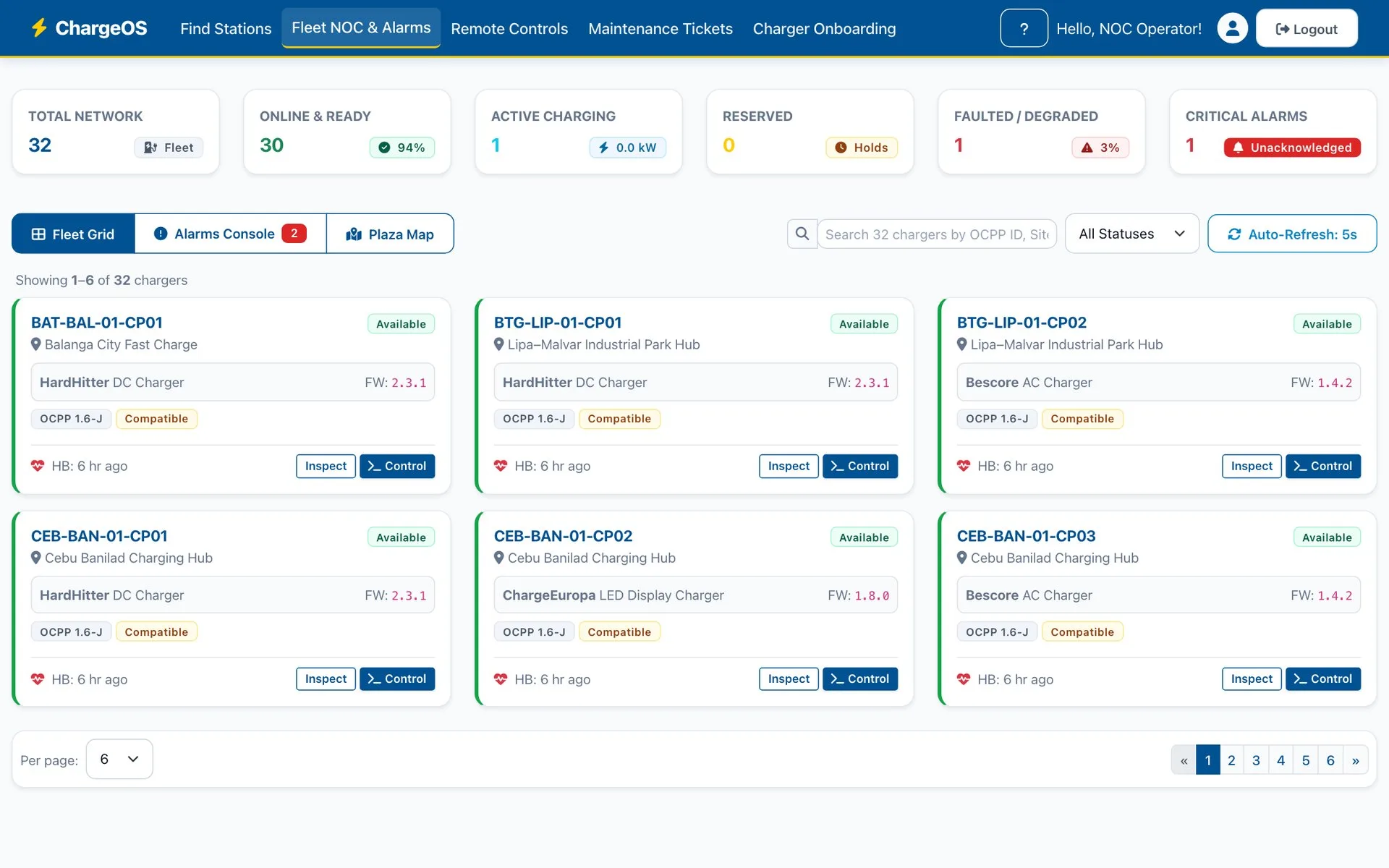1389x868 pixels.
Task: Open Control for BTG-LIP-01-CP01
Action: click(x=860, y=466)
